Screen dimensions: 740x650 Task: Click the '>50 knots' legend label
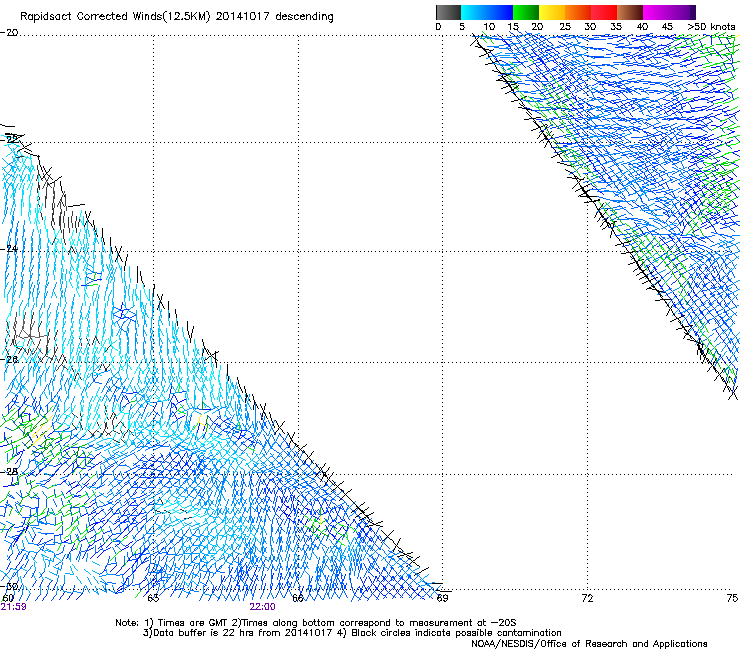[711, 27]
